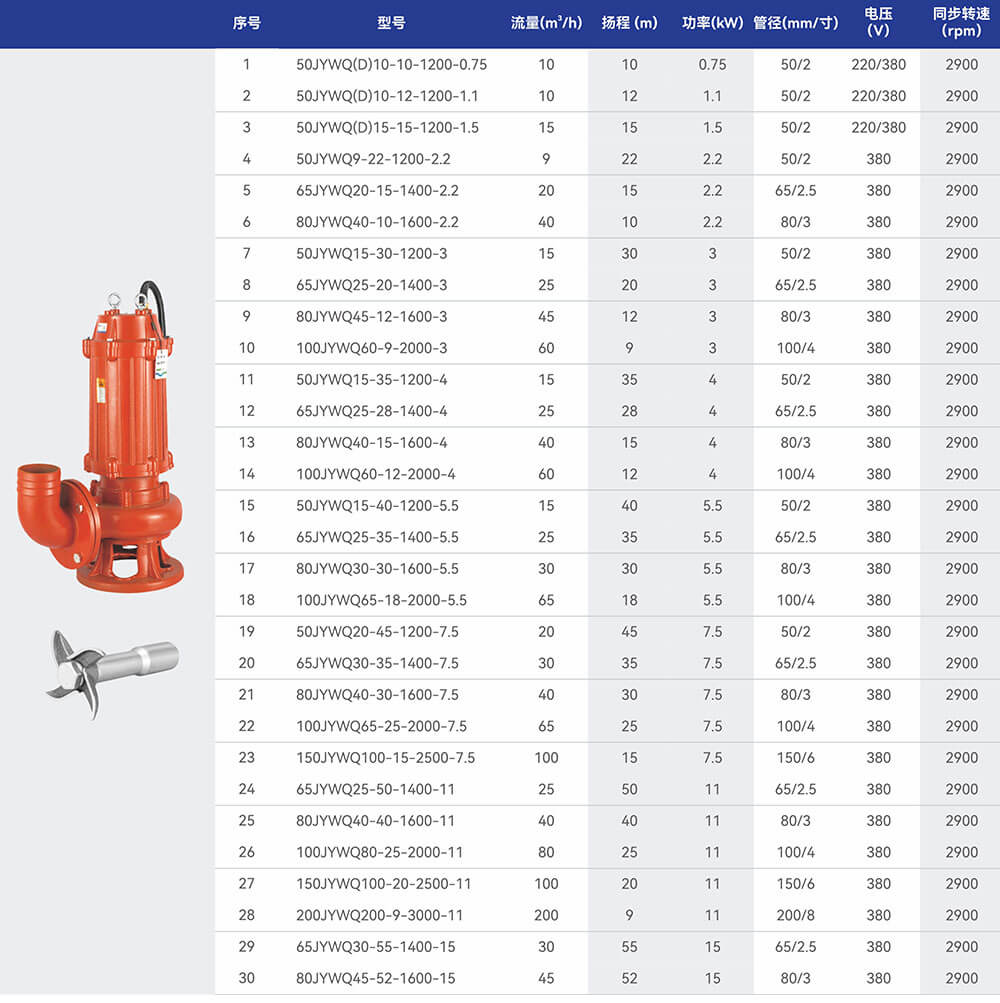Viewport: 1000px width, 1003px height.
Task: Select model 80JYWQ30-30-1600-5.5
Action: 377,569
